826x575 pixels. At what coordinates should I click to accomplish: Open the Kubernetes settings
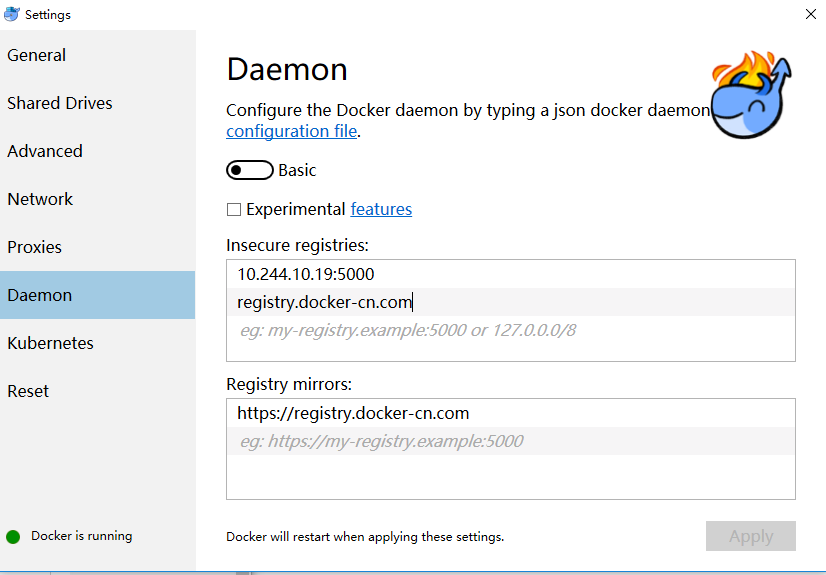pyautogui.click(x=97, y=343)
